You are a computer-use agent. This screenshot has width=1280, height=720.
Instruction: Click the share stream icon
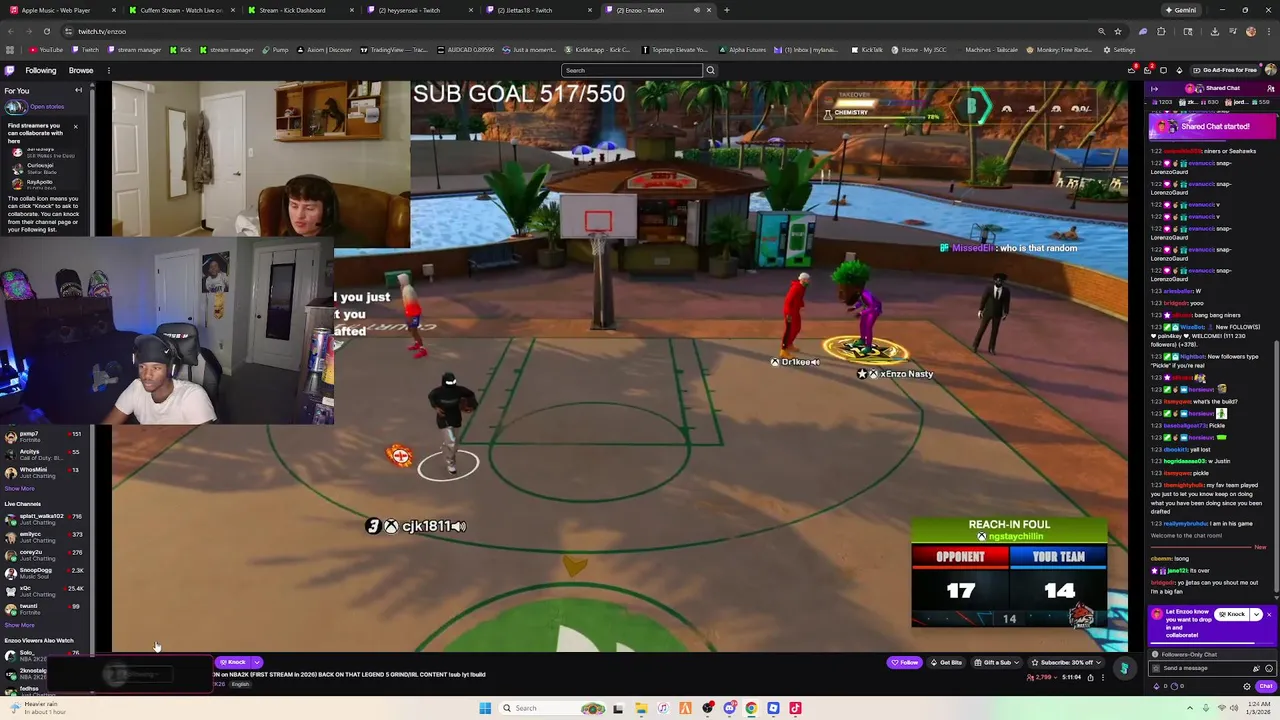coord(1090,677)
